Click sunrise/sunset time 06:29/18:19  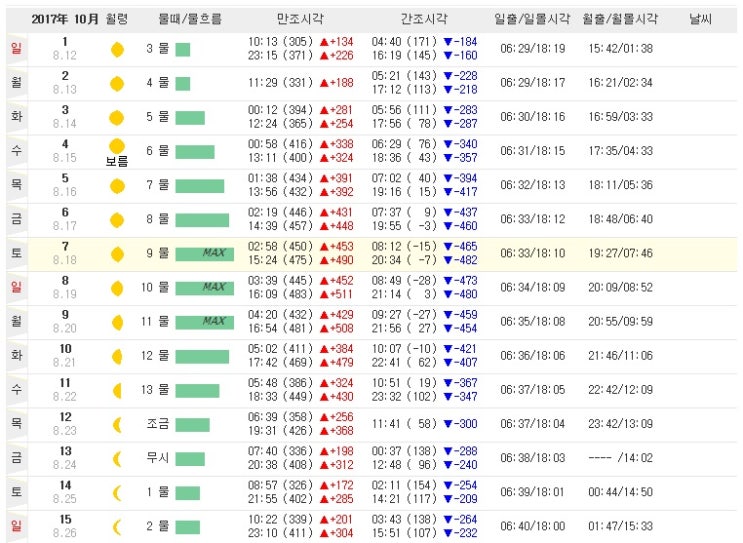pos(533,49)
